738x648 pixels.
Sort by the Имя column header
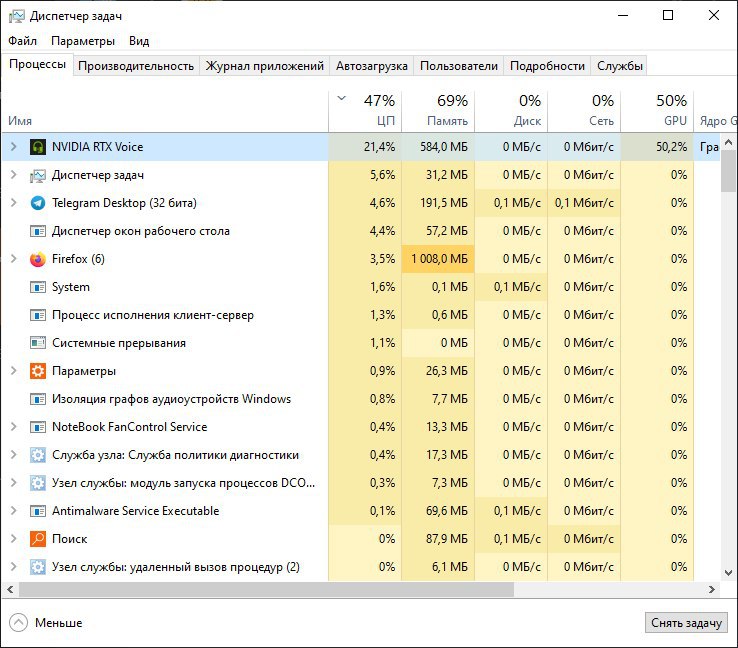165,111
